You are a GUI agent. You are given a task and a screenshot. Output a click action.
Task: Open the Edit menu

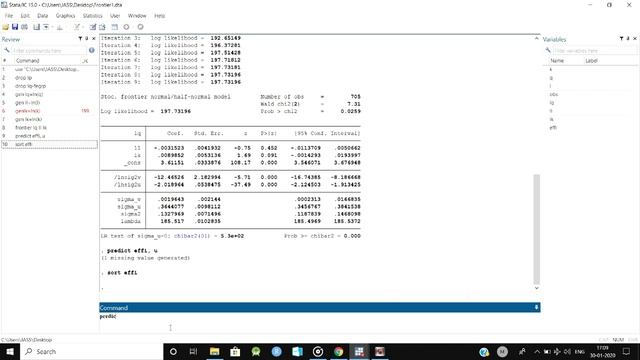pyautogui.click(x=25, y=16)
